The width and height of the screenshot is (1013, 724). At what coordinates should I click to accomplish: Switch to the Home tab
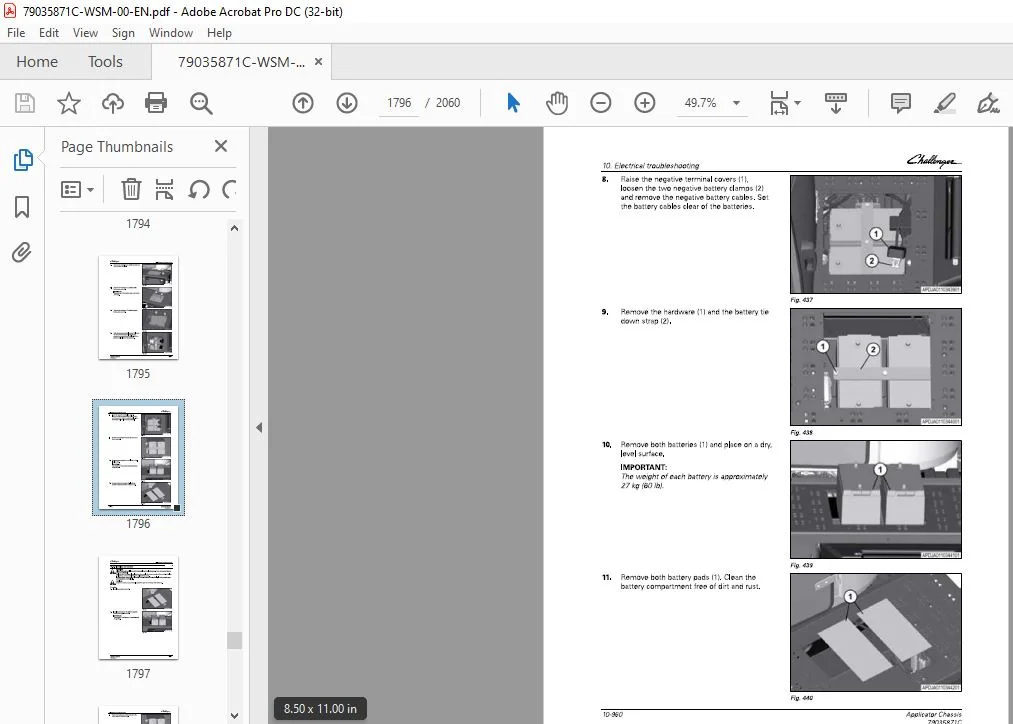tap(37, 61)
